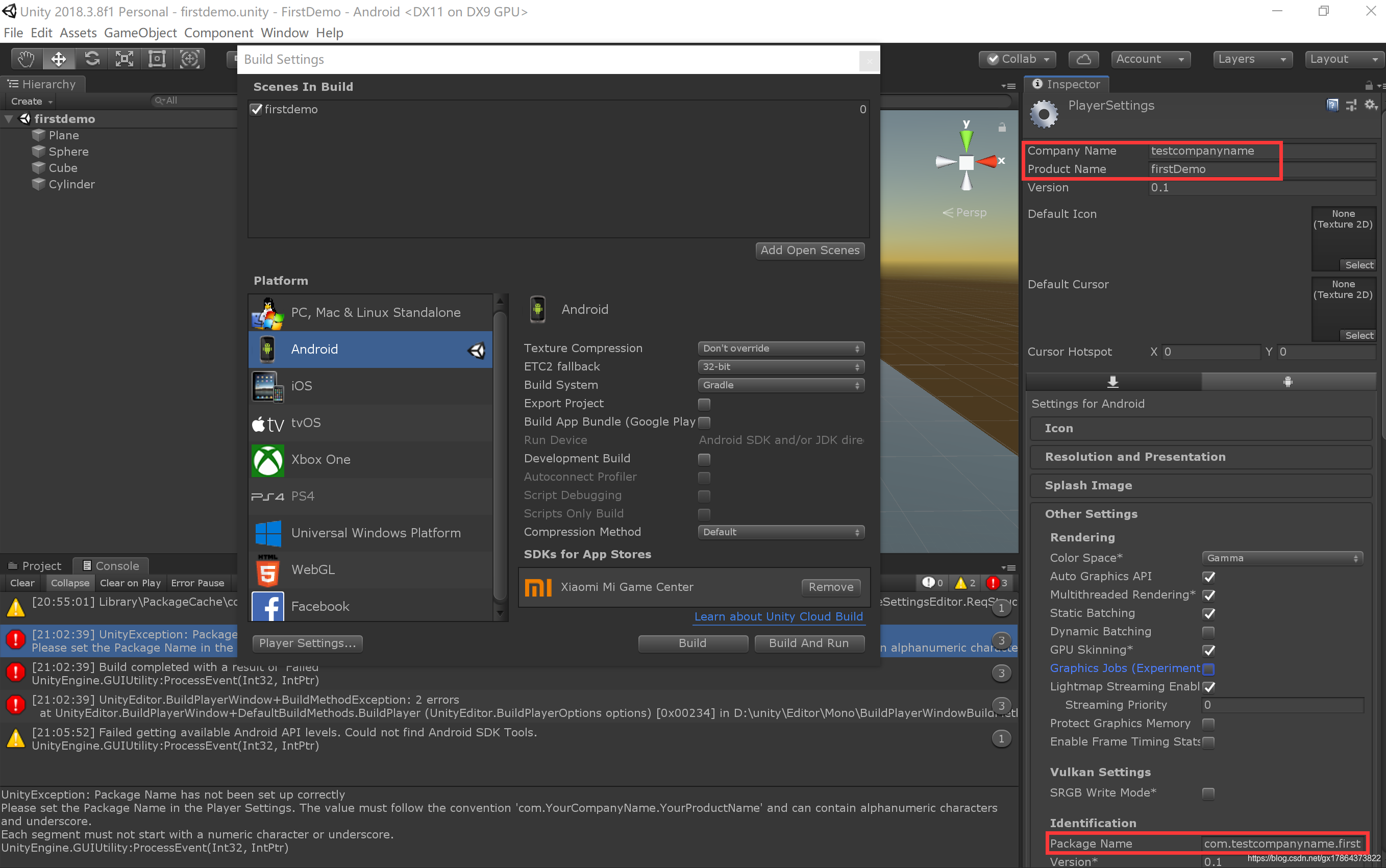Click the Xbox One platform icon
Screen dimensions: 1386x868
pyautogui.click(x=267, y=460)
